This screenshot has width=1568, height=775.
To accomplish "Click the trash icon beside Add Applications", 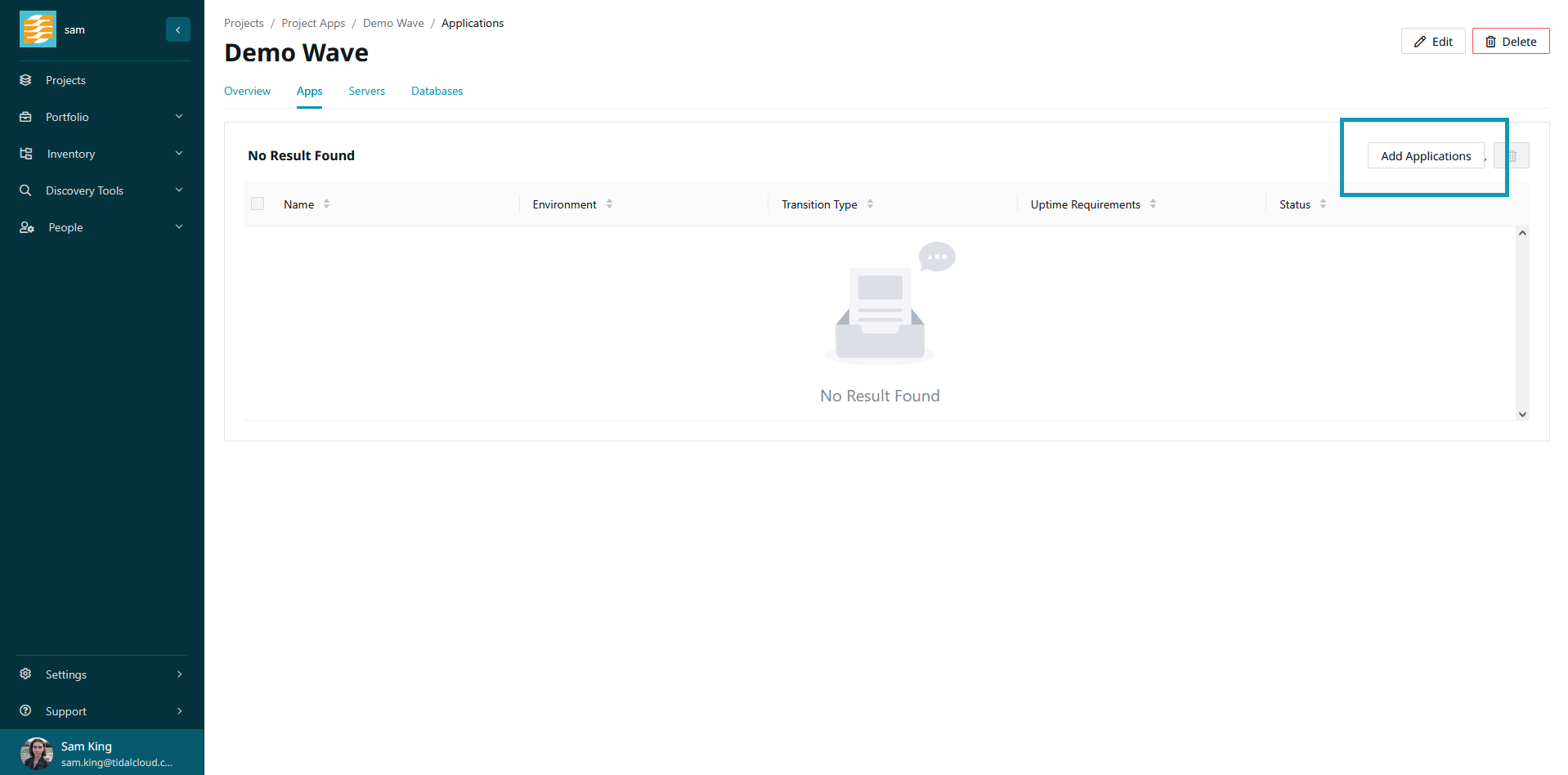I will pyautogui.click(x=1512, y=156).
